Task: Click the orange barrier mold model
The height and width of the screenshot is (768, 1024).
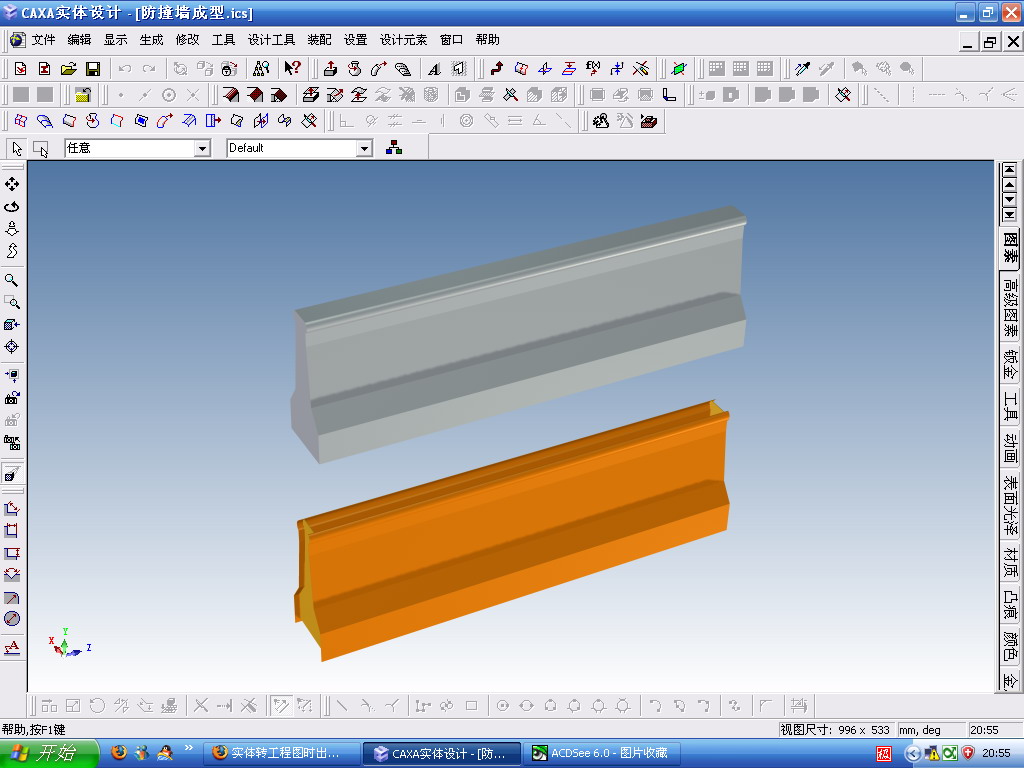Action: pos(513,529)
